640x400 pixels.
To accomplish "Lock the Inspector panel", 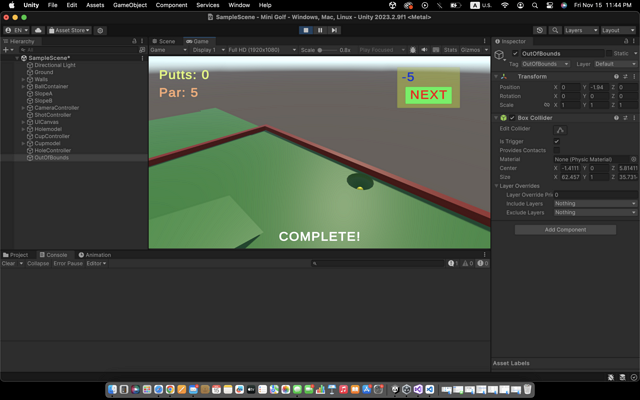I will pos(626,41).
